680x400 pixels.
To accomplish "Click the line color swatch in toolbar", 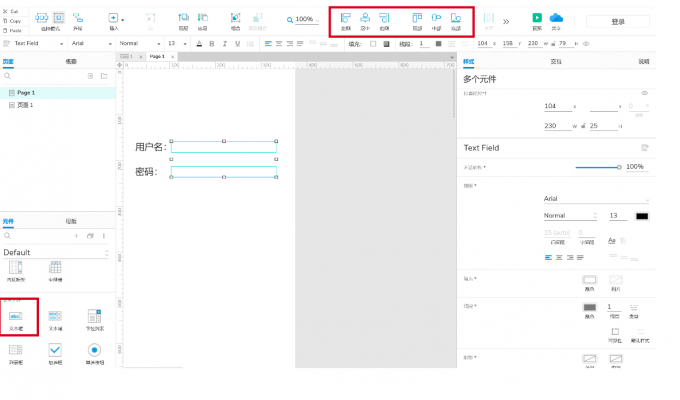I will [x=438, y=44].
